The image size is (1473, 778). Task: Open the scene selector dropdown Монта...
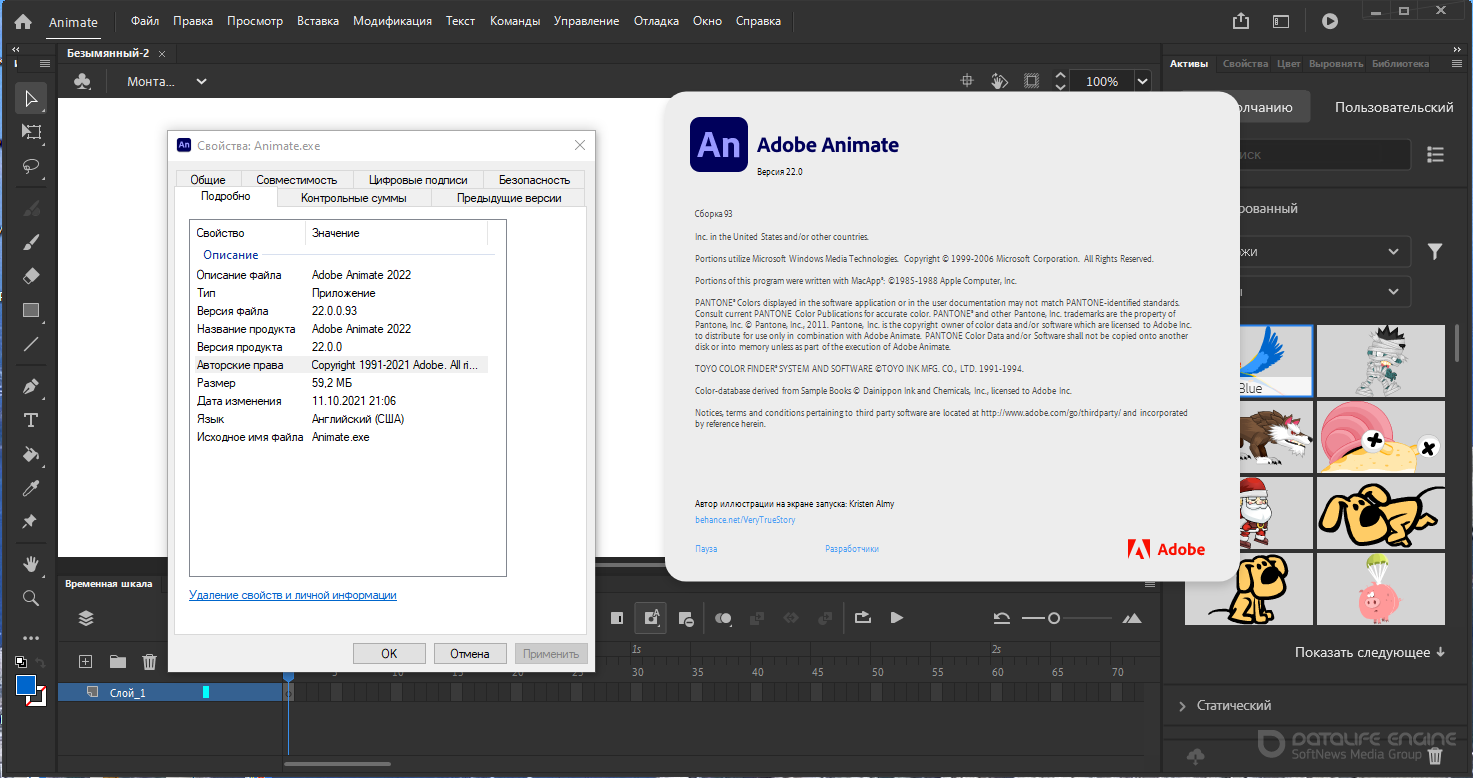point(167,81)
